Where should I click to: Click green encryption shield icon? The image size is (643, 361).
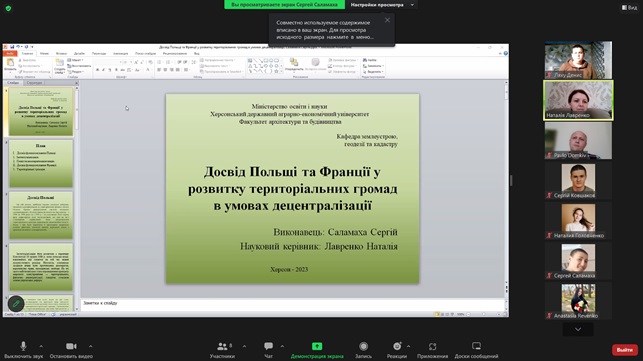[8, 8]
